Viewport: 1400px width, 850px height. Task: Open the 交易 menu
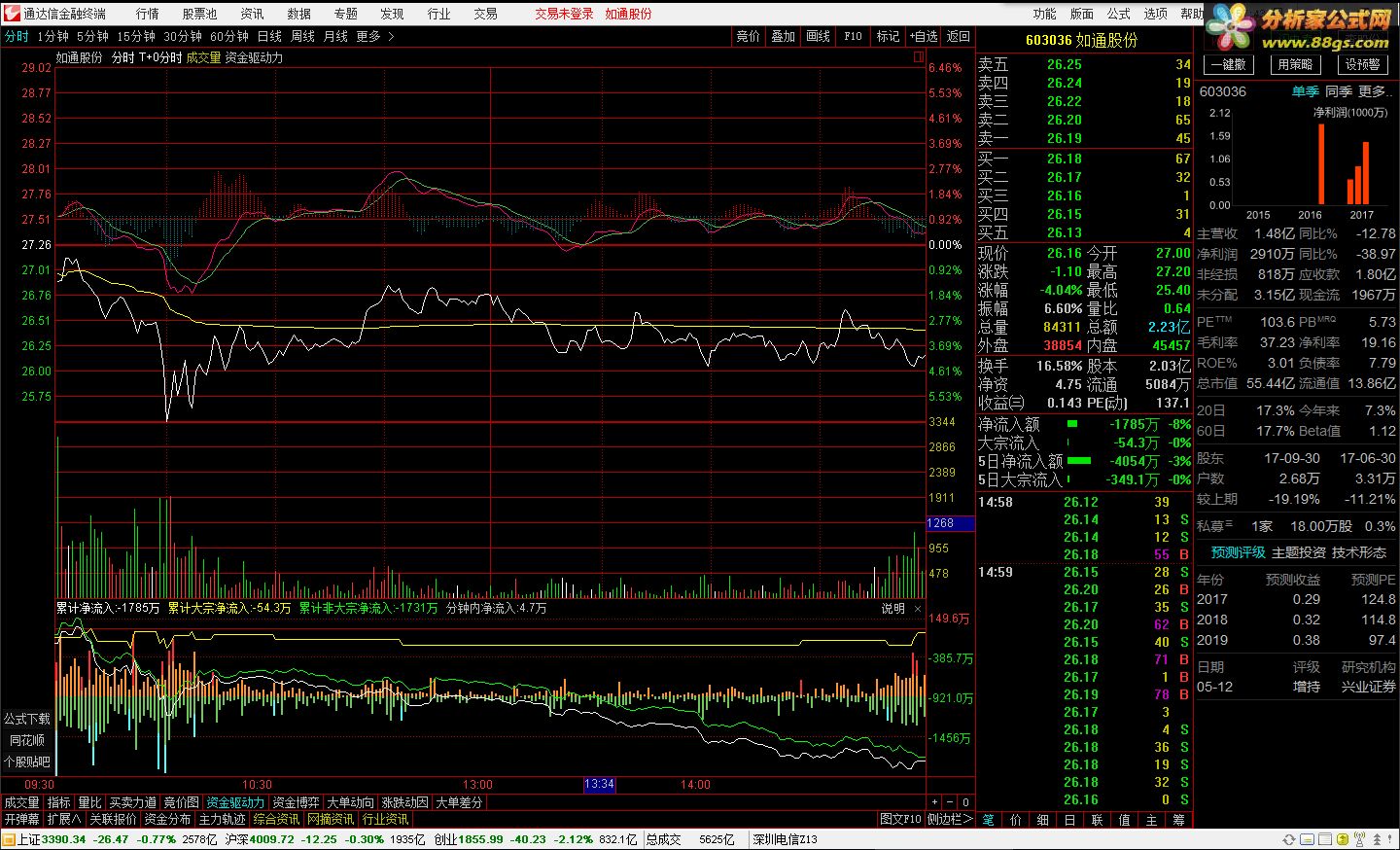tap(485, 14)
